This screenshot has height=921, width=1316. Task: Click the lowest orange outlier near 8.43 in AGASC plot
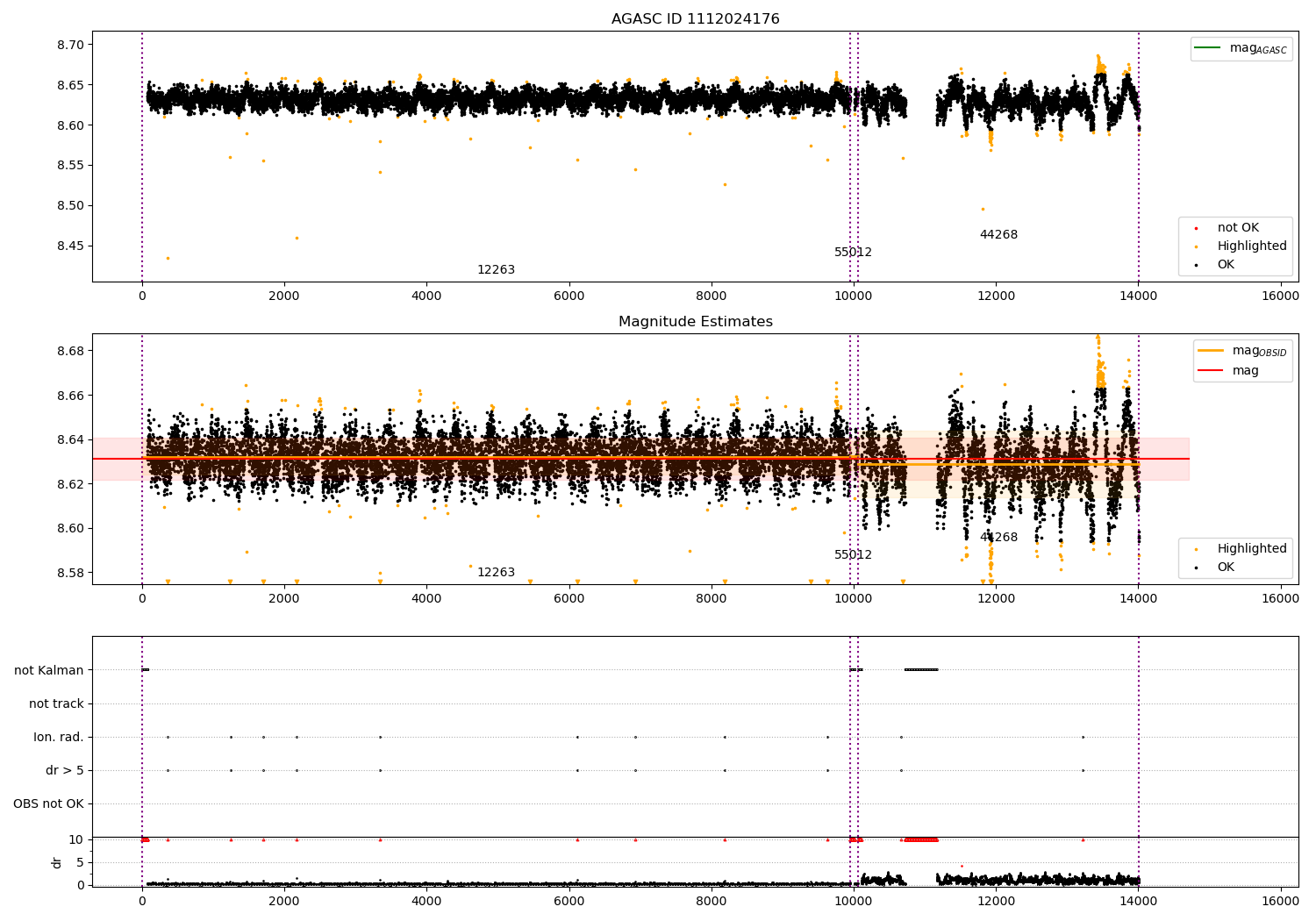pos(168,258)
